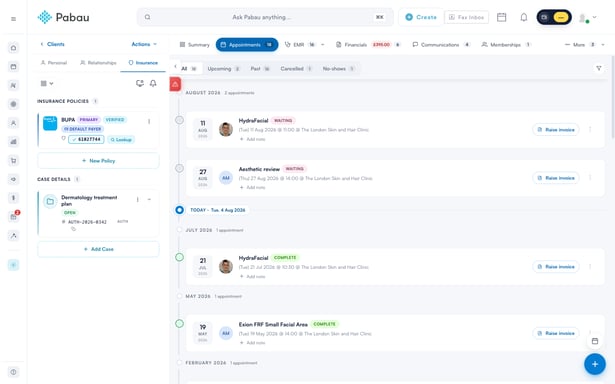
Task: Open the sidebar icon with red badge
Action: click(x=14, y=216)
